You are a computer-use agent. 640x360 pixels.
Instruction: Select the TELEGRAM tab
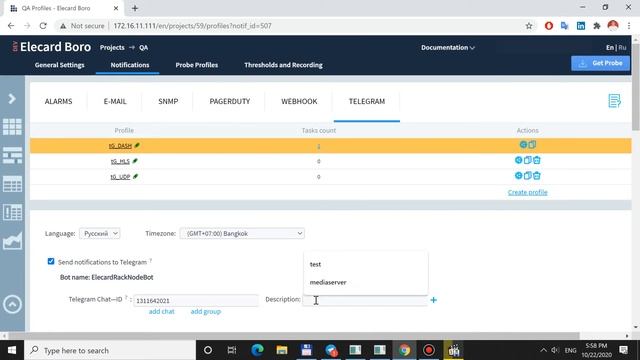(x=367, y=101)
